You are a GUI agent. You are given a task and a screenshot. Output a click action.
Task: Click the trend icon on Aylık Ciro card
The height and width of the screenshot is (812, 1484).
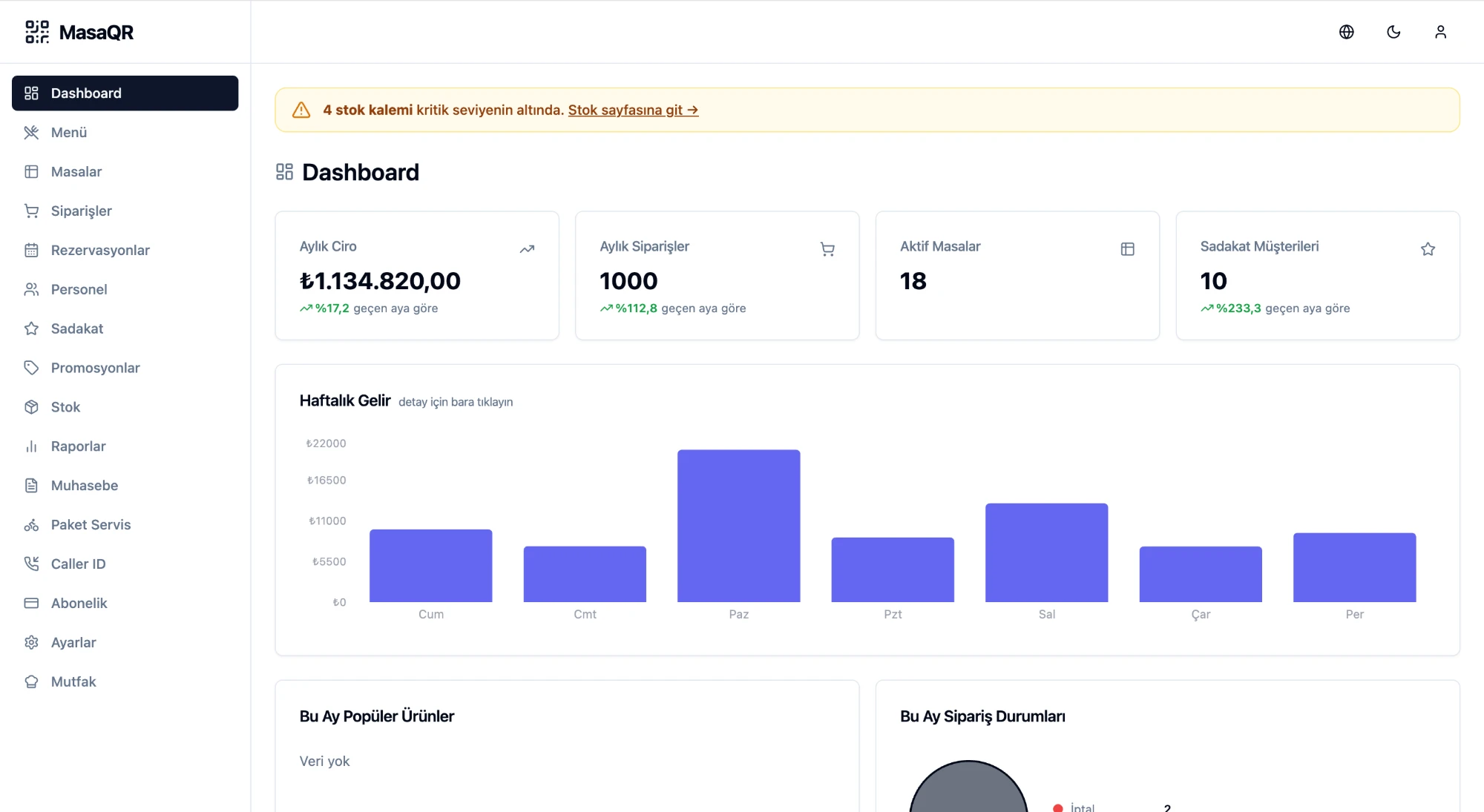(x=527, y=249)
